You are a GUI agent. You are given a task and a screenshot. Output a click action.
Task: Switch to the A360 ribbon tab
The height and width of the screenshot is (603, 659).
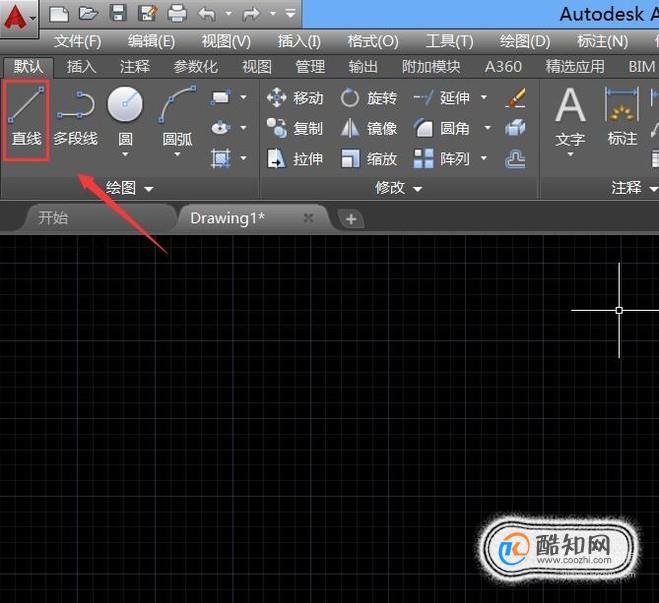pos(503,67)
